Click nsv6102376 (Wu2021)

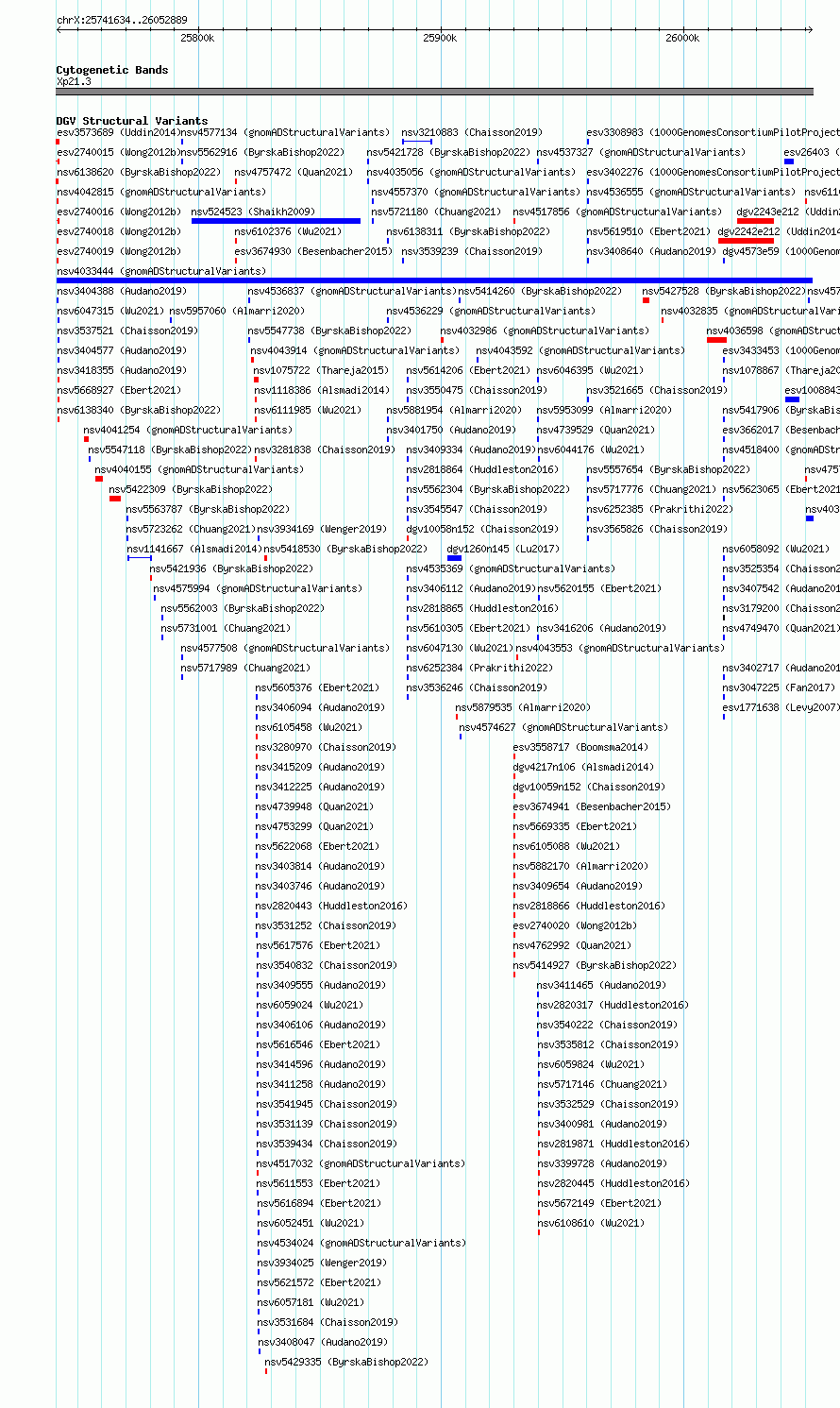tap(288, 231)
